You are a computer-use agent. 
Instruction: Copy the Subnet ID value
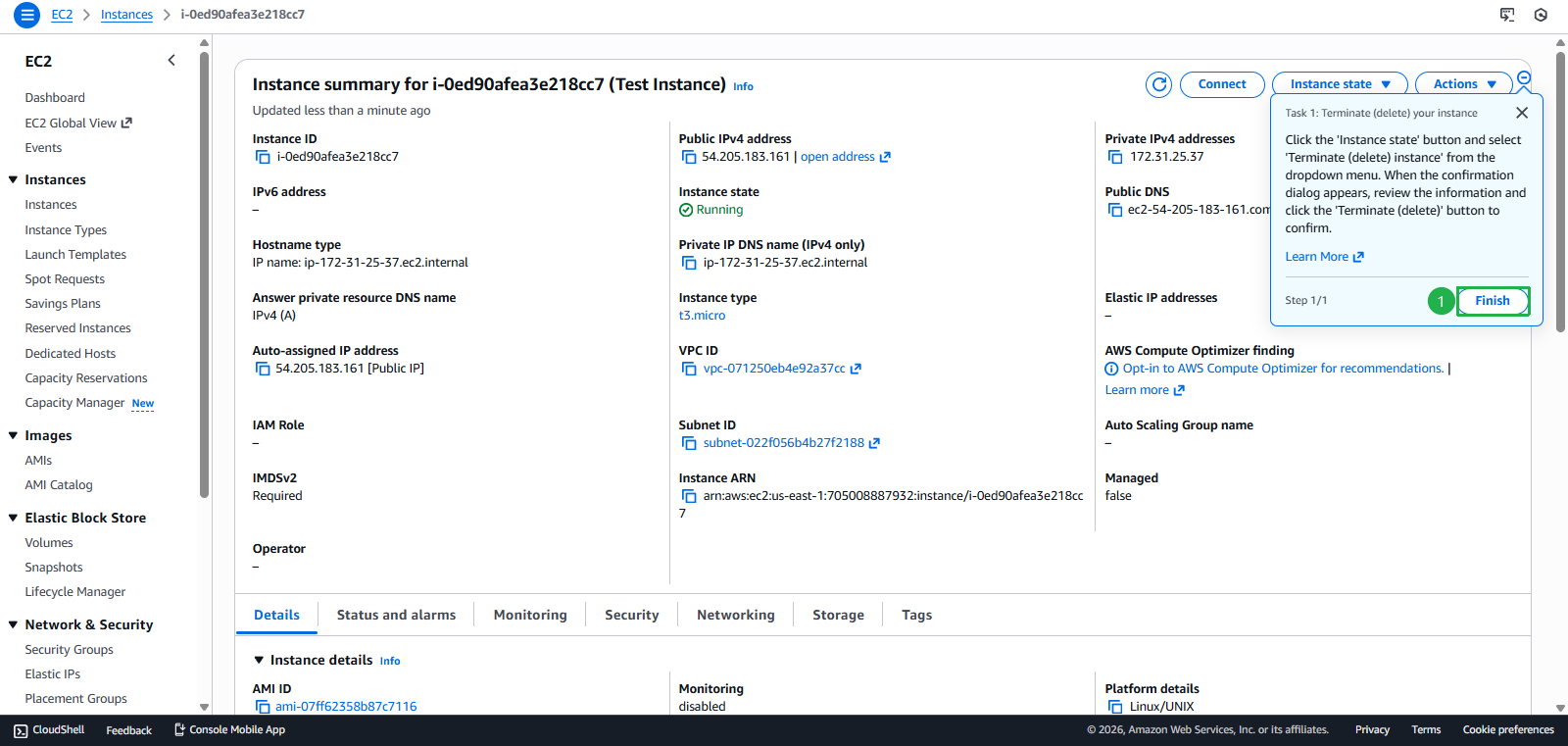pyautogui.click(x=689, y=443)
